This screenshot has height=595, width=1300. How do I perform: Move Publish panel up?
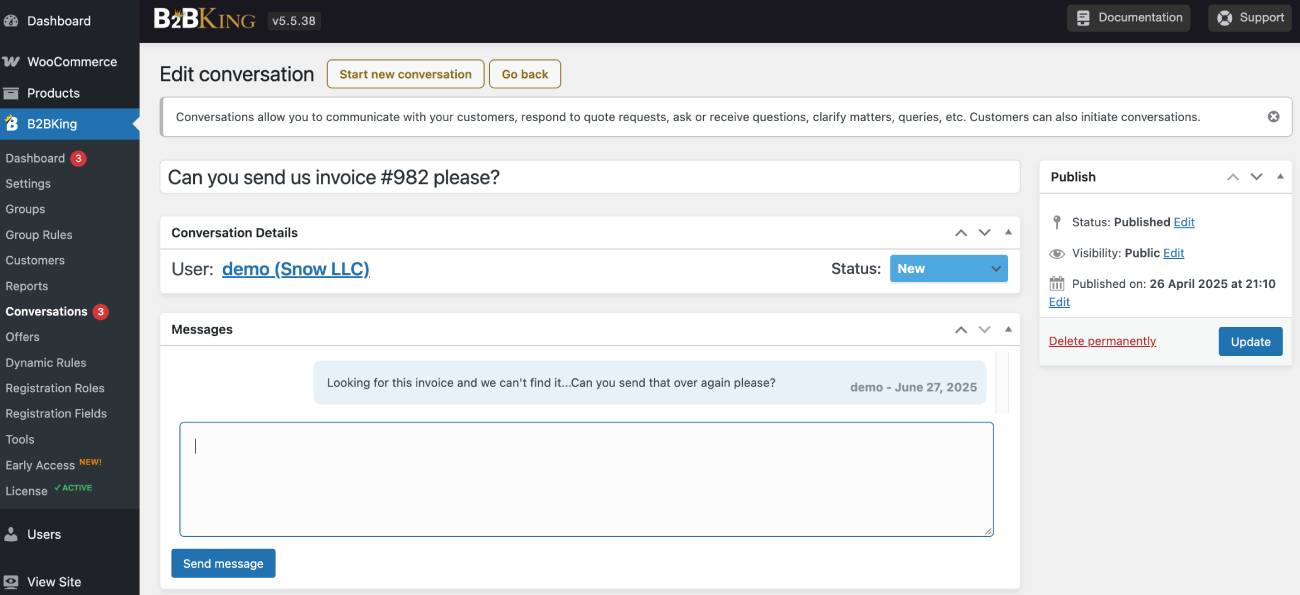[x=1233, y=177]
